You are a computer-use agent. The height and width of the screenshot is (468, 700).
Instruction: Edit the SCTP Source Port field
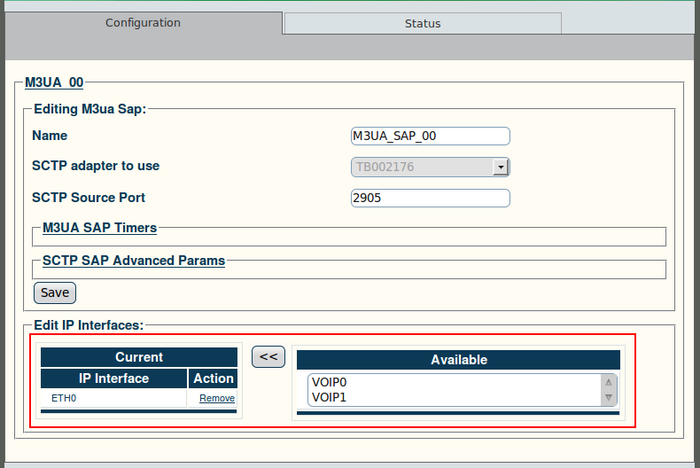430,198
